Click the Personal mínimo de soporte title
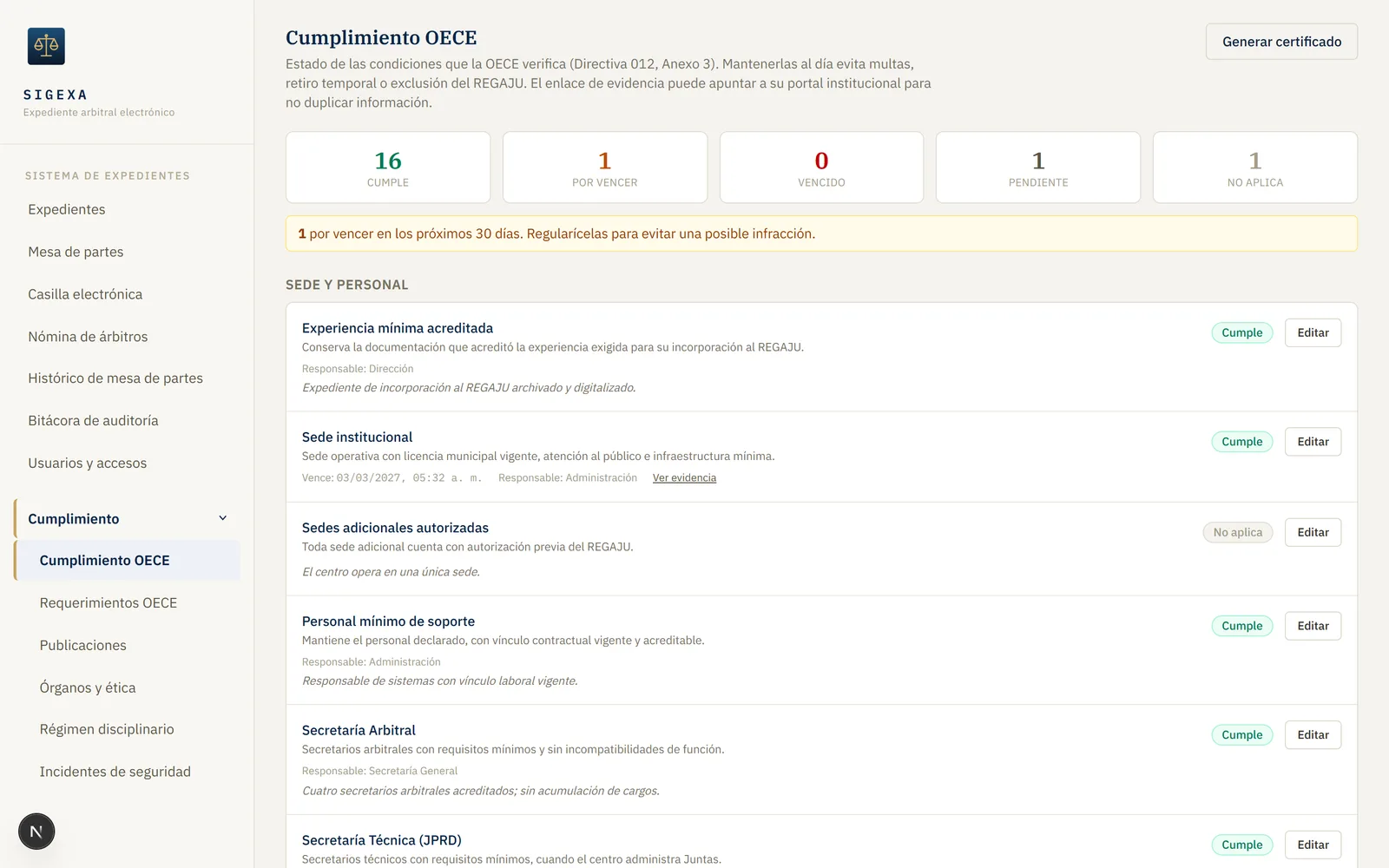The height and width of the screenshot is (868, 1389). [388, 621]
